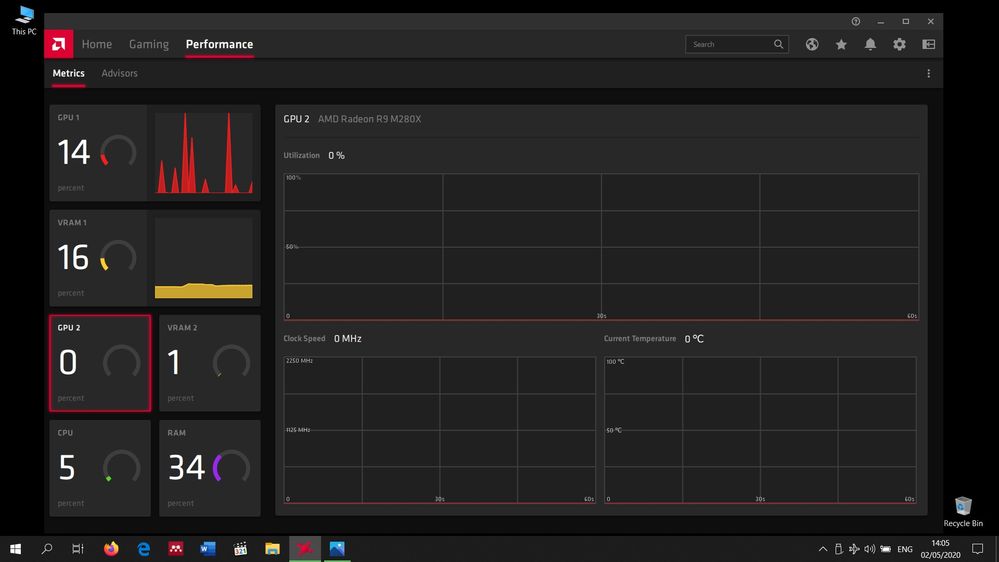Click the Clock Speed chart area
This screenshot has width=999, height=562.
[x=440, y=430]
